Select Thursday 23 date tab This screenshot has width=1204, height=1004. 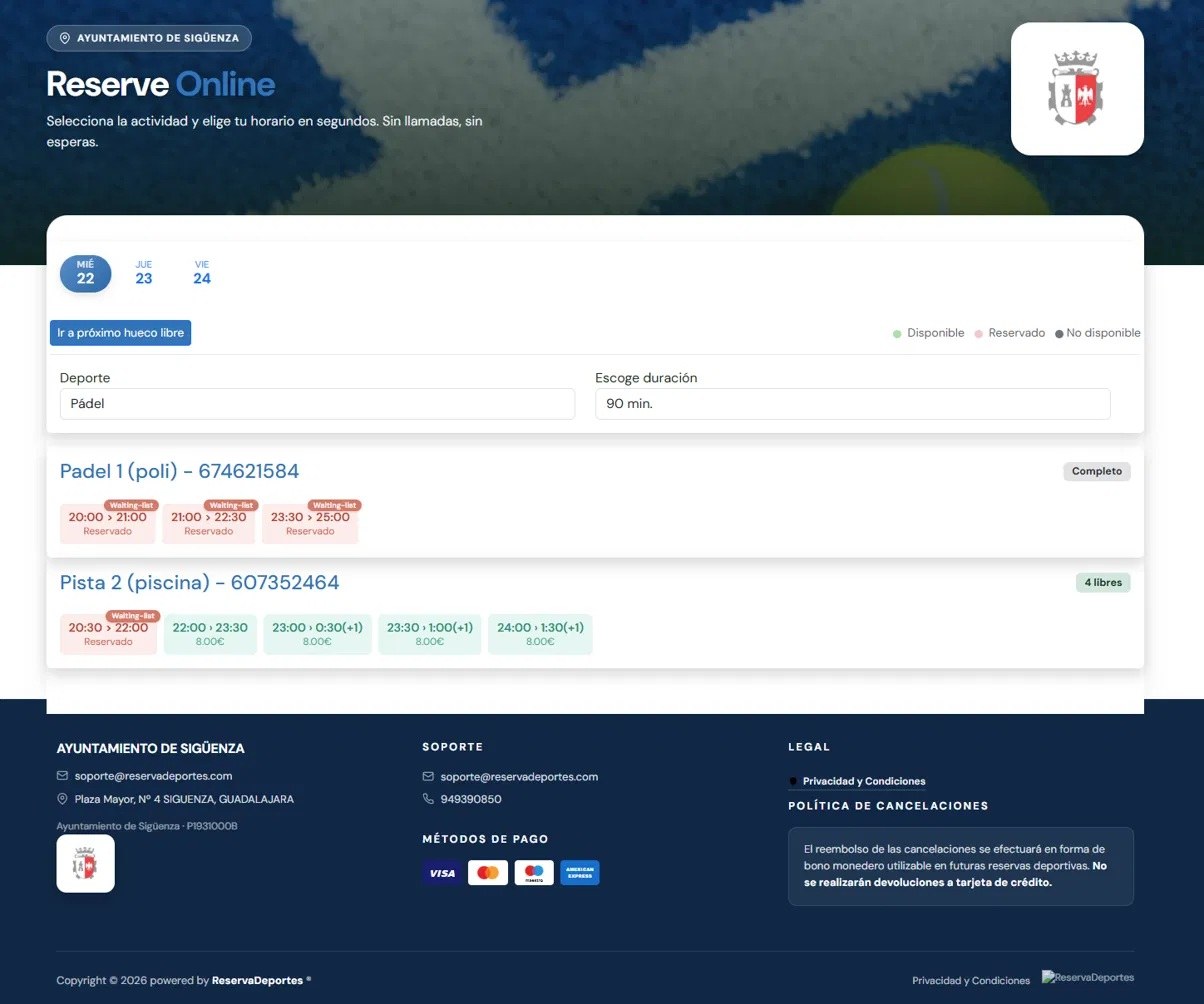144,273
